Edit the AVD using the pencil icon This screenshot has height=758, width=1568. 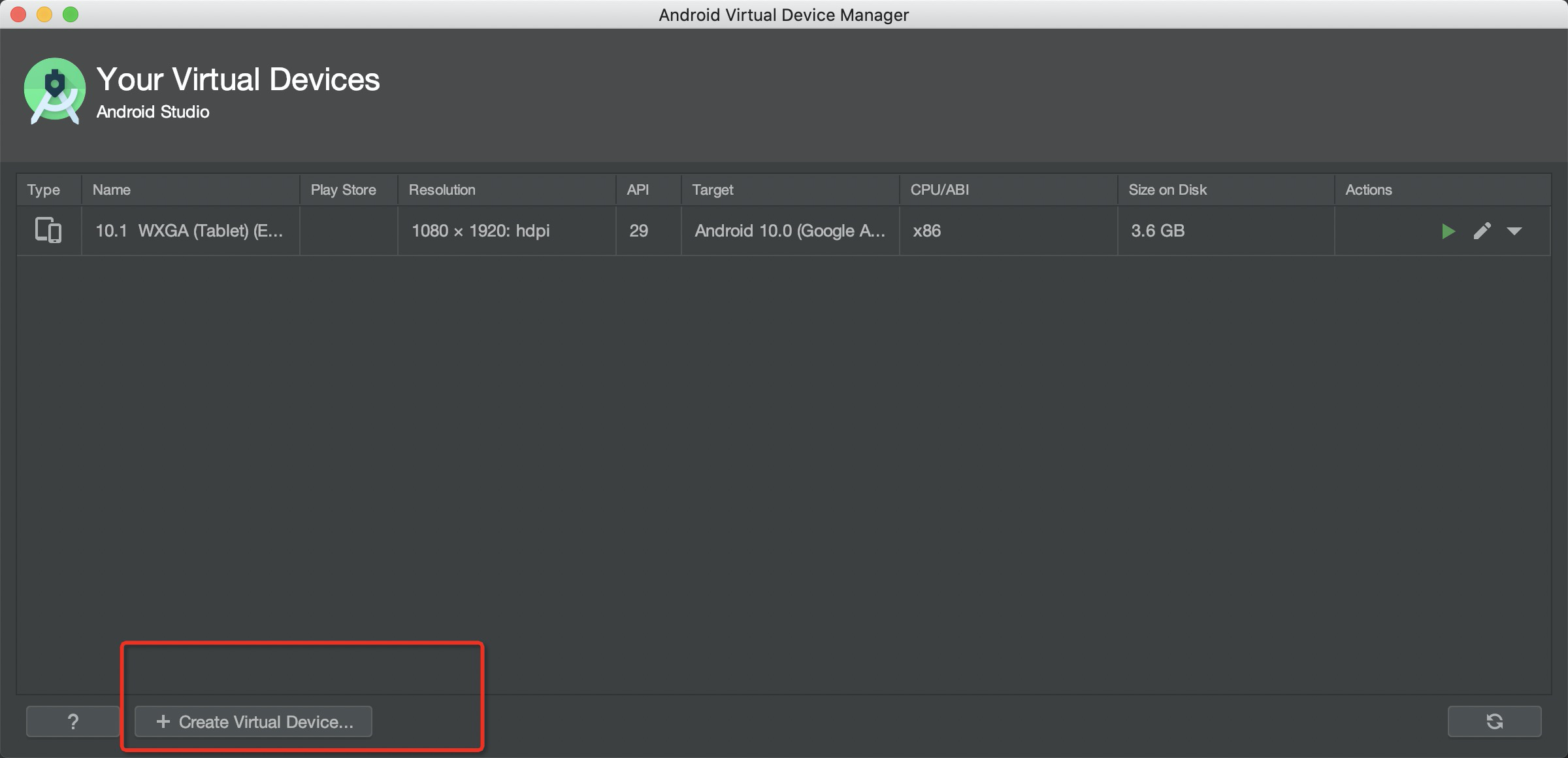(x=1482, y=231)
